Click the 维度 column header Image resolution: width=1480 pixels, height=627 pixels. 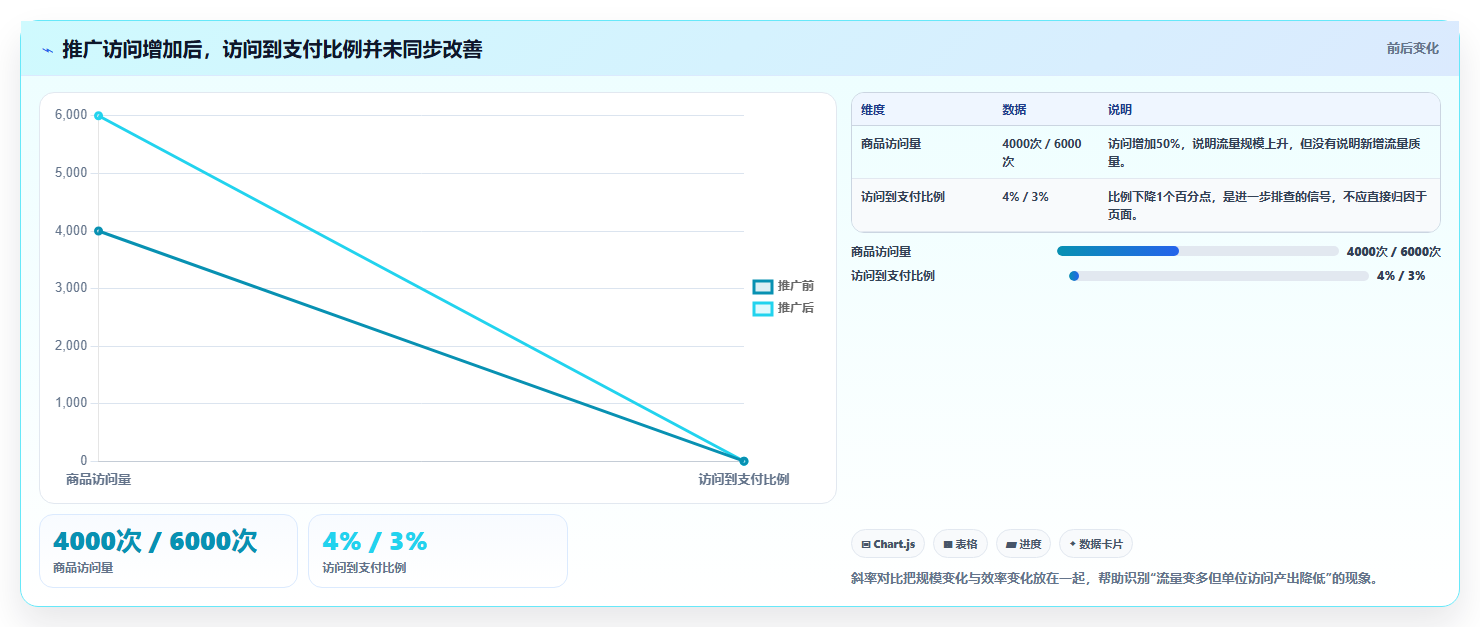(873, 110)
